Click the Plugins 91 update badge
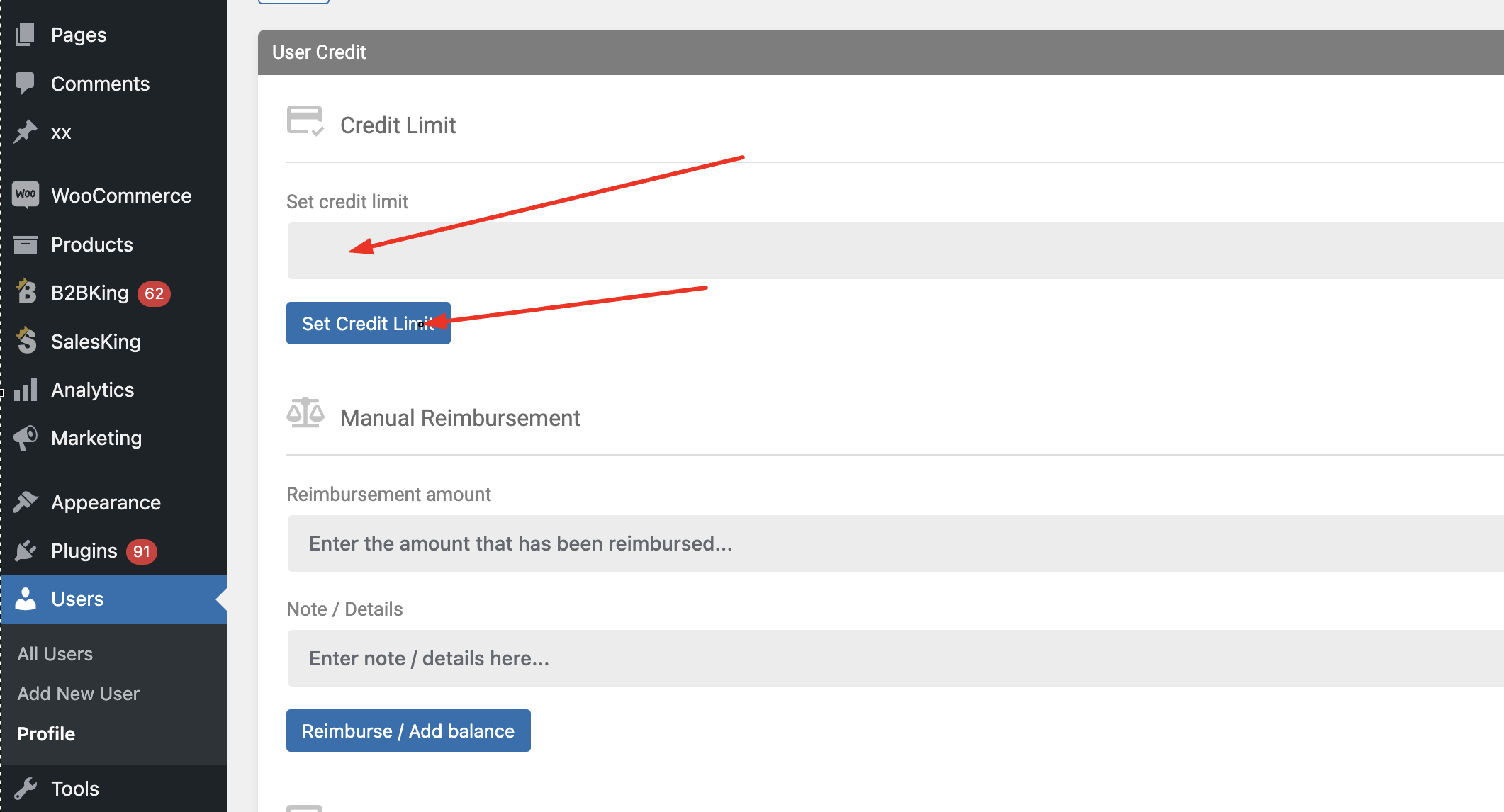1504x812 pixels. (x=142, y=551)
